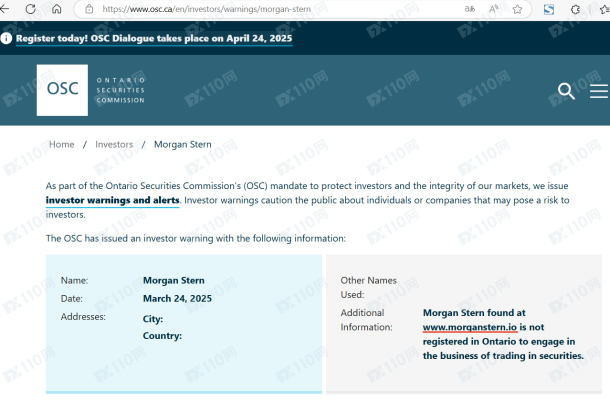Image resolution: width=610 pixels, height=401 pixels.
Task: Open the extensions puzzle icon
Action: point(575,9)
